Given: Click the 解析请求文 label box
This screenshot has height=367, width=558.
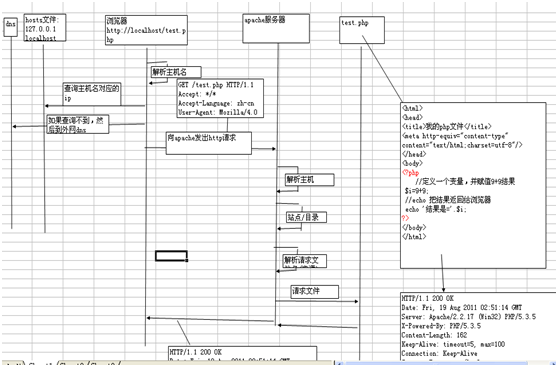Looking at the screenshot, I should (305, 261).
